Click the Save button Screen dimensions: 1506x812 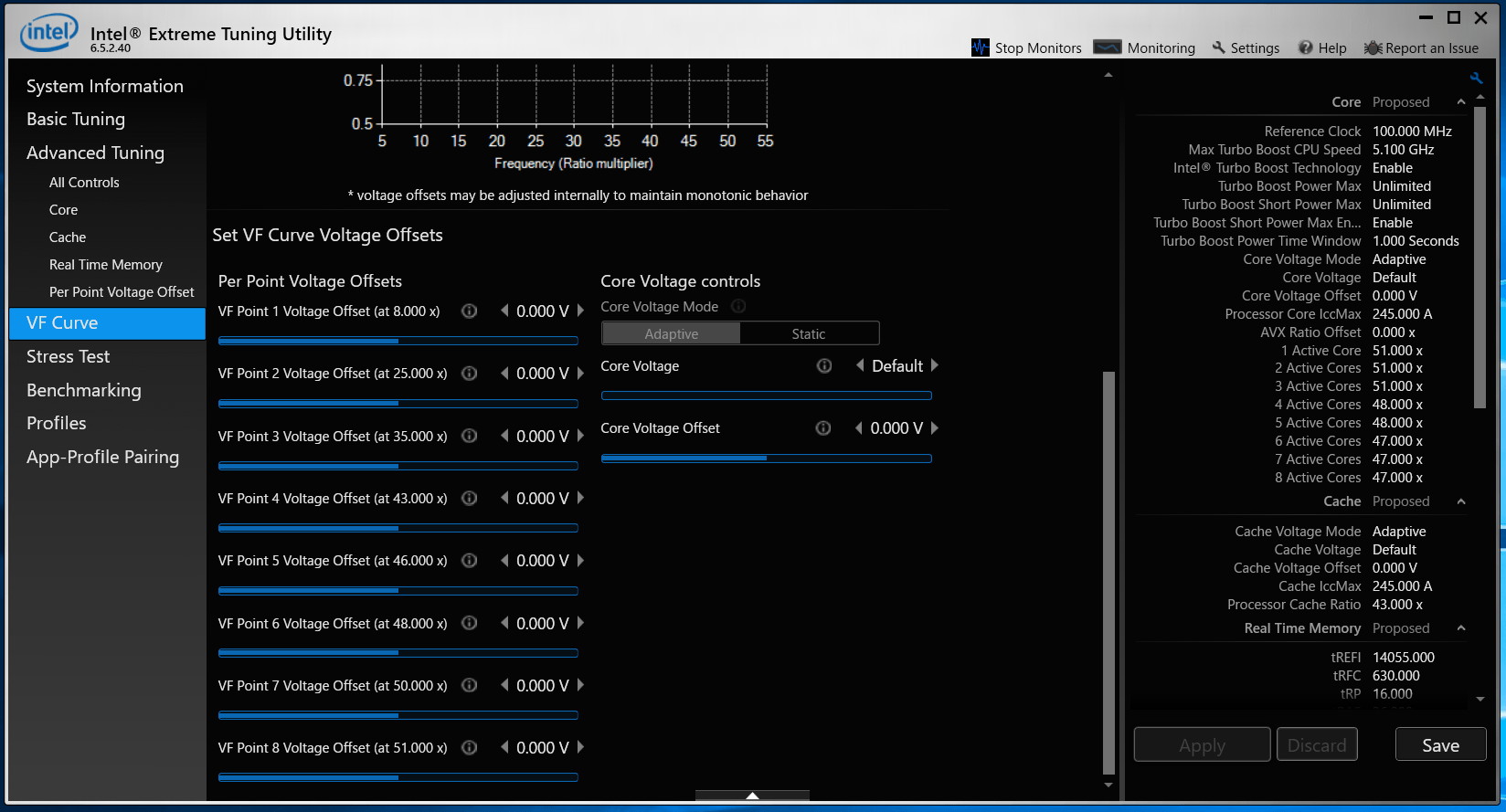[x=1440, y=744]
